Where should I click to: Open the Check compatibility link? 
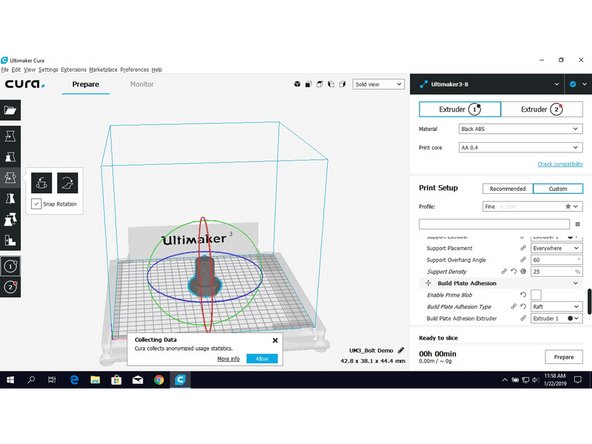click(x=560, y=164)
